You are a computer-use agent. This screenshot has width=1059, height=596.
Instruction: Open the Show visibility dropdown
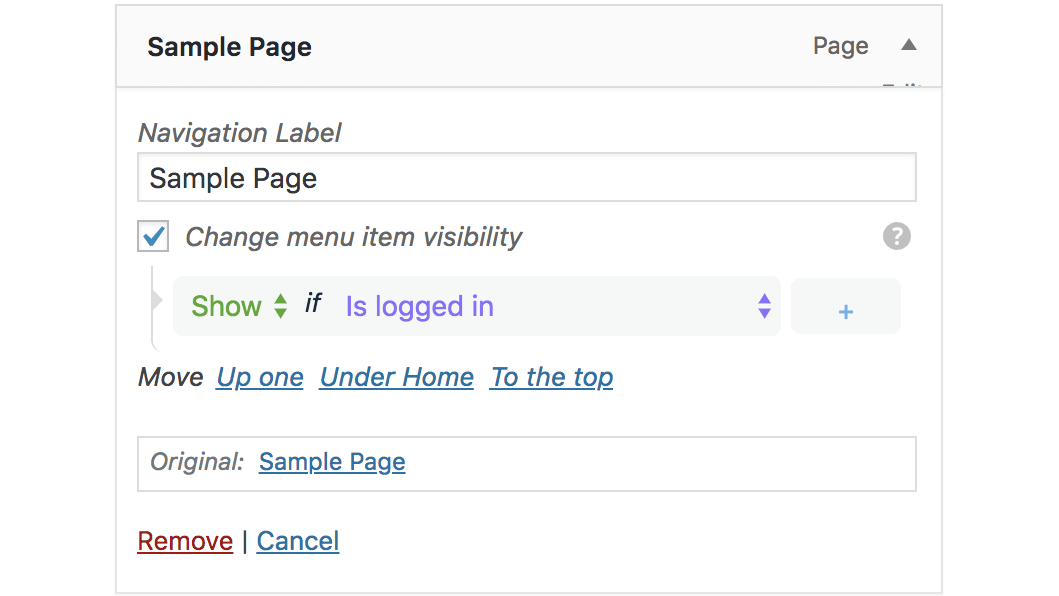pos(239,306)
